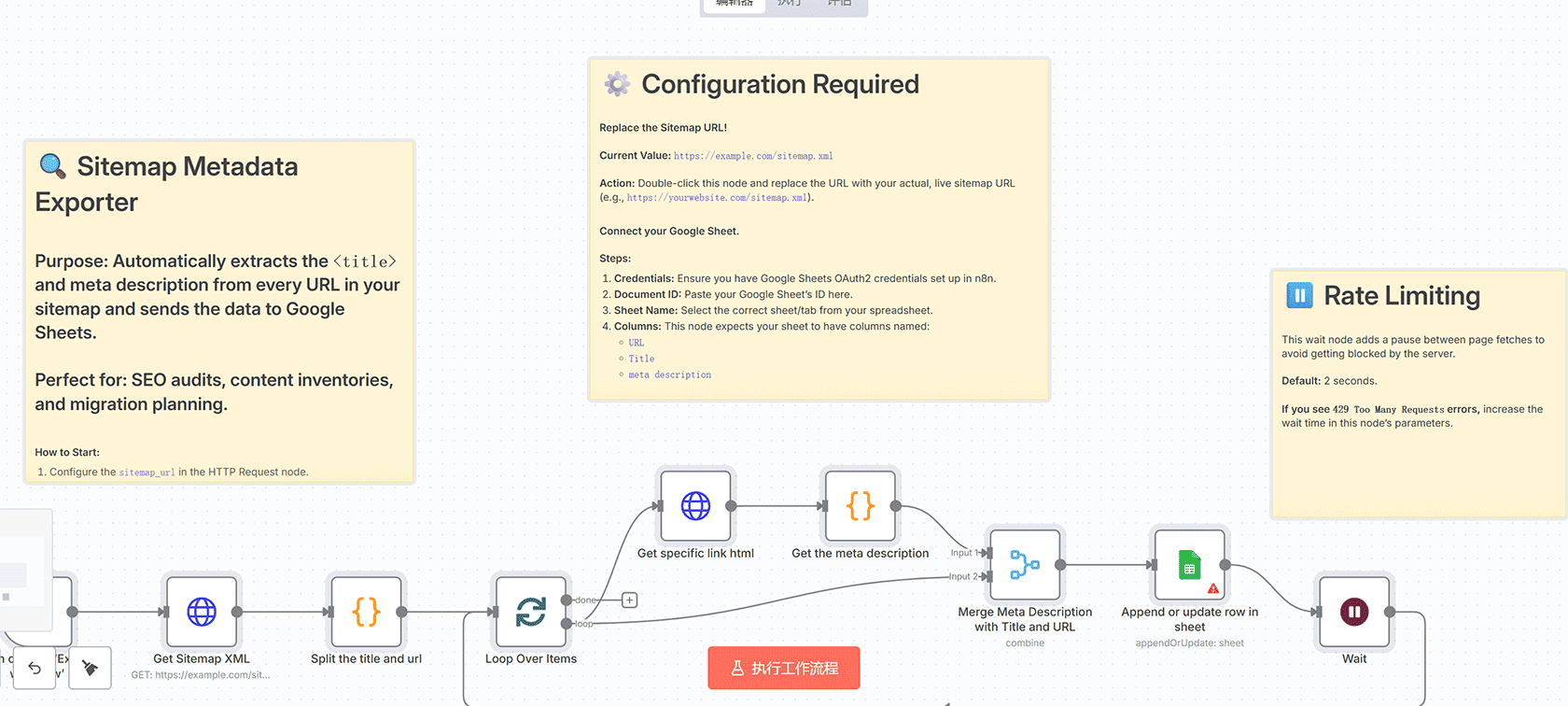The height and width of the screenshot is (706, 1568).
Task: Click the Merge Meta Description combine node icon
Action: pyautogui.click(x=1024, y=564)
